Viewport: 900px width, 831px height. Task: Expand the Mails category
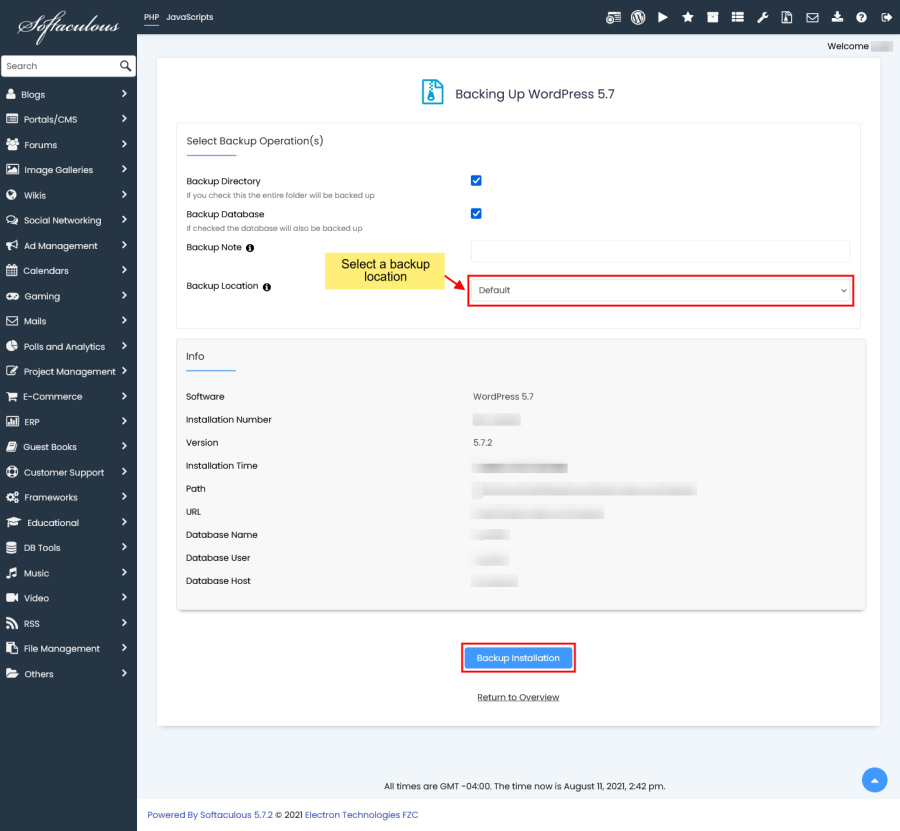coord(68,321)
